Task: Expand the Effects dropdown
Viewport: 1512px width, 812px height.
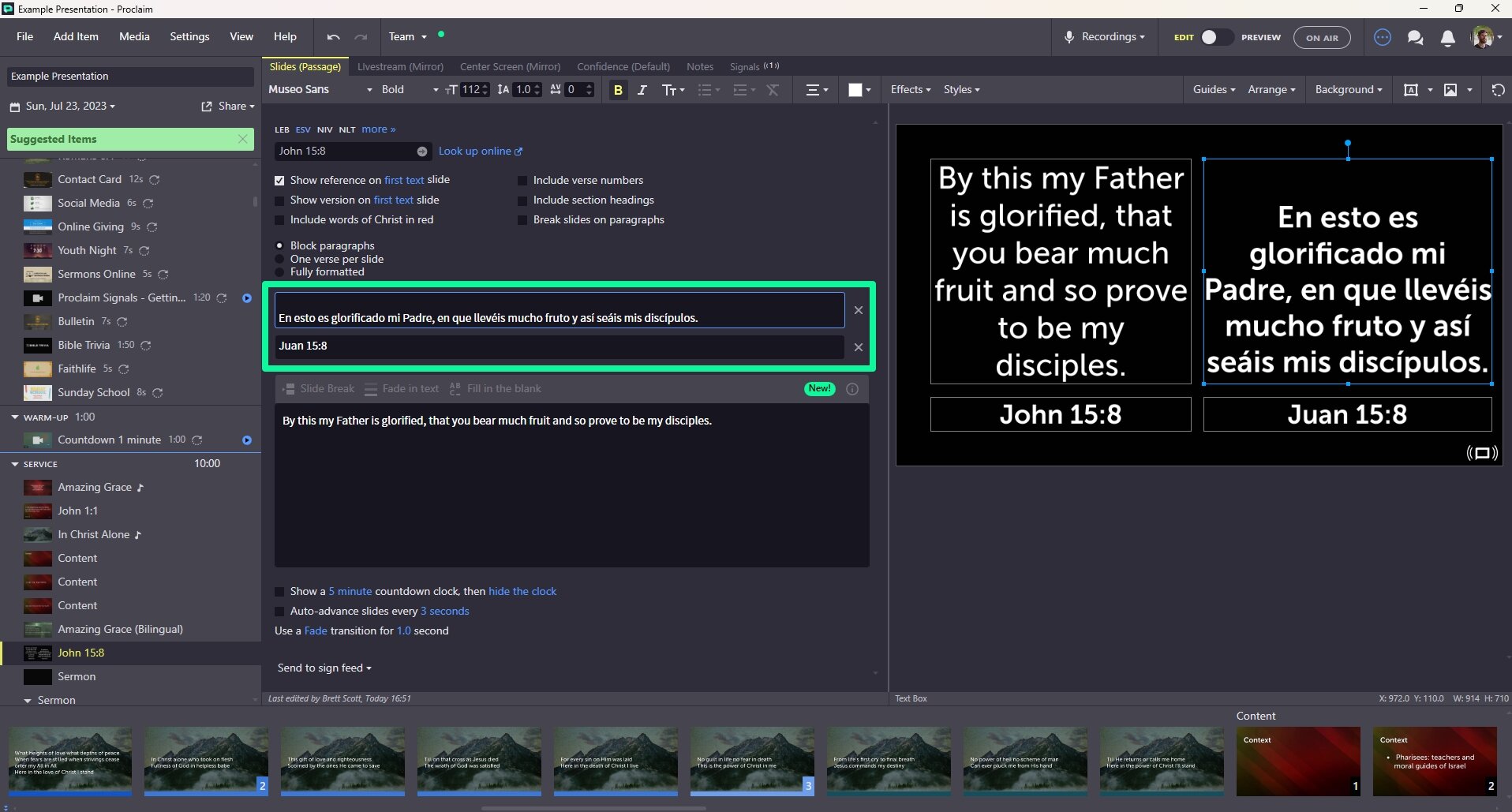Action: [910, 90]
